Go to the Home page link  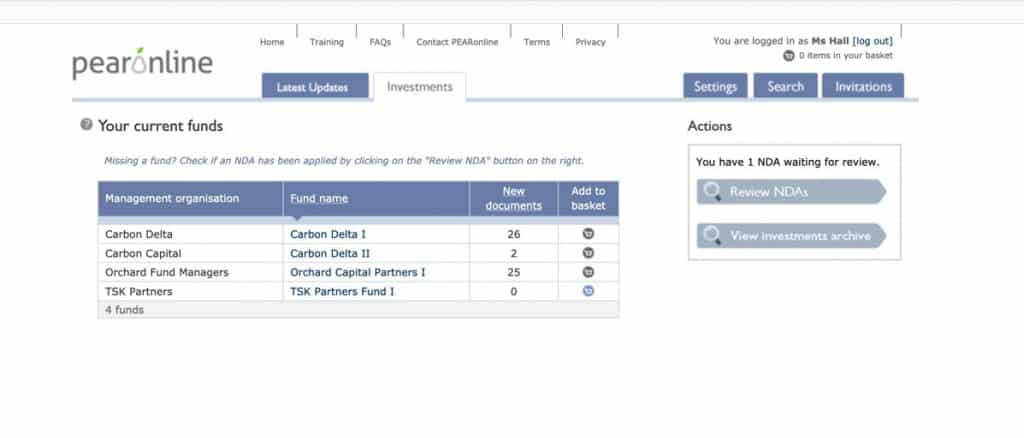coord(272,42)
